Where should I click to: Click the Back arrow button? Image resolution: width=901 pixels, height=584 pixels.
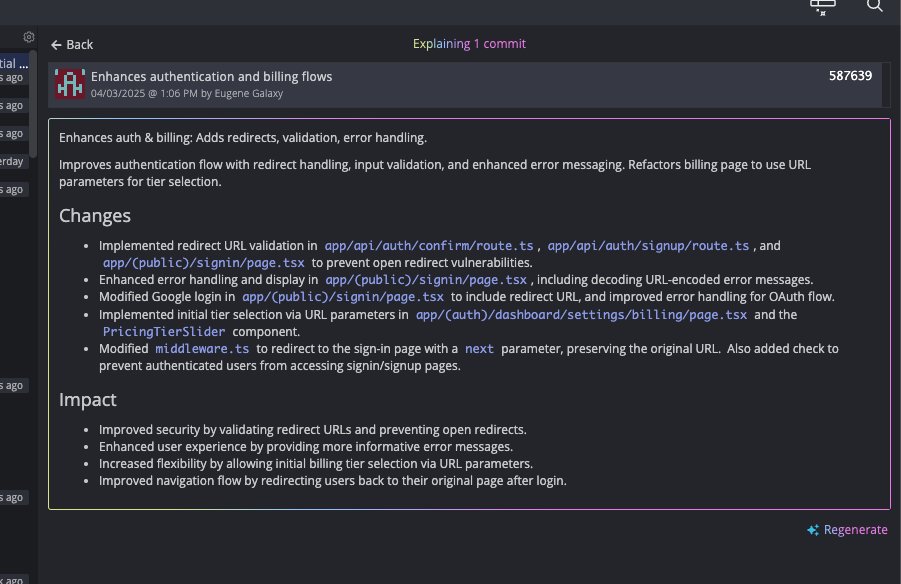[x=71, y=45]
